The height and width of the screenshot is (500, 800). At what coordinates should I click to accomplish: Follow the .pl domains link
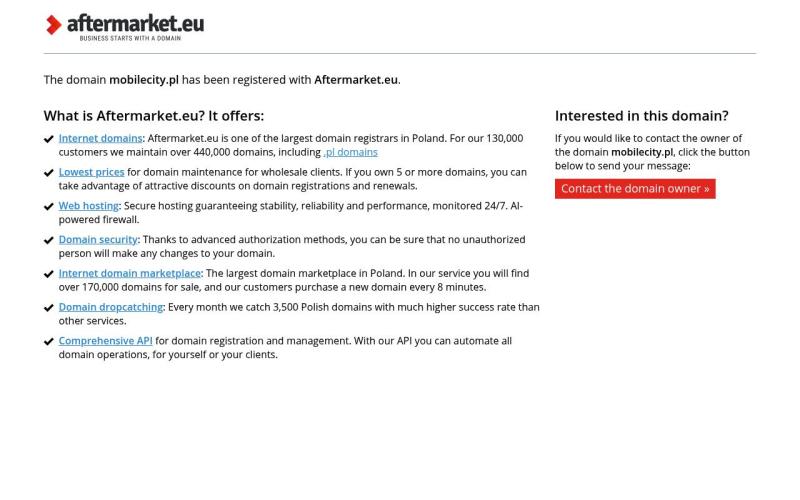pos(351,152)
